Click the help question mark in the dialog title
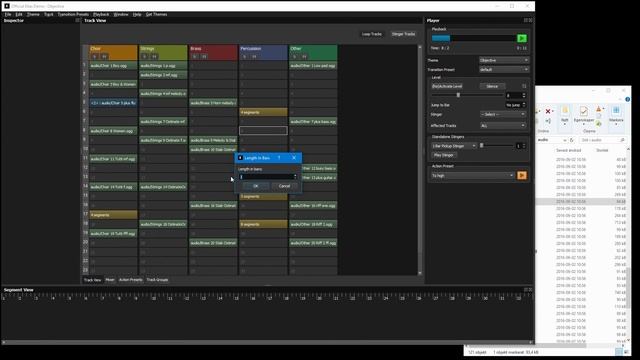640x360 pixels. click(279, 158)
